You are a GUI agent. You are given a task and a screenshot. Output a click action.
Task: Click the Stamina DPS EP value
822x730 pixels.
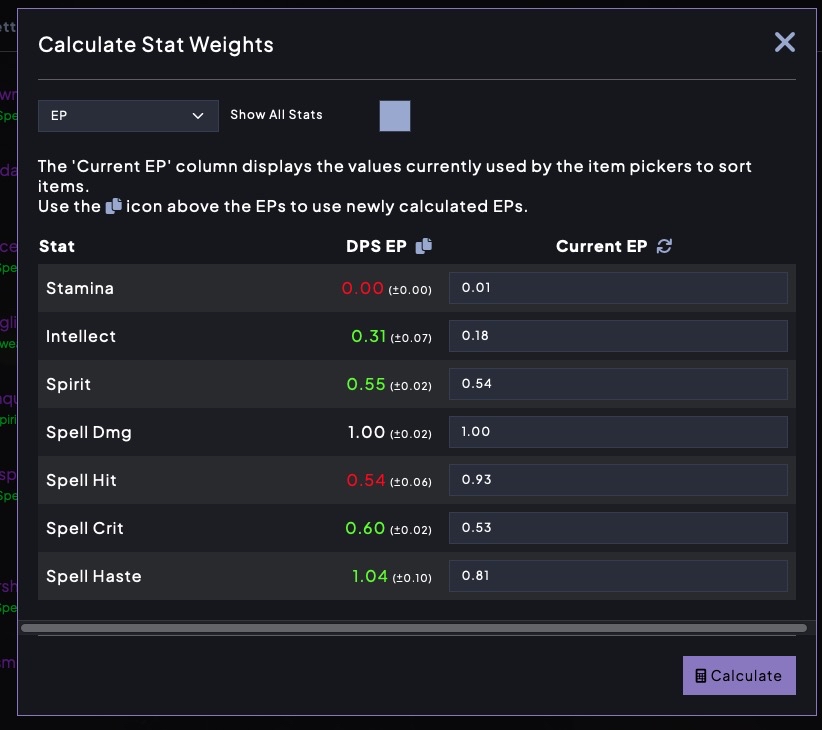tap(363, 288)
